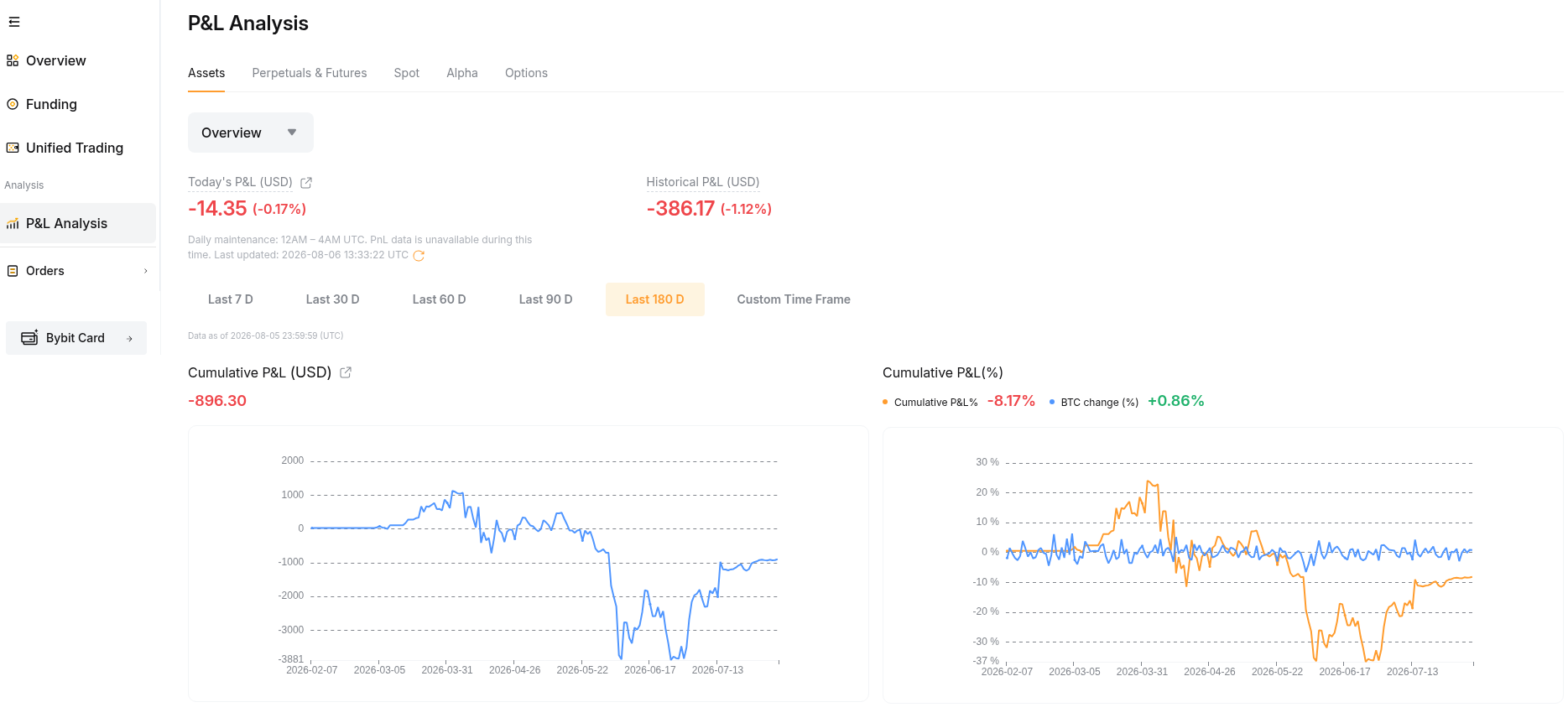Click the -896.30 cumulative P&L value
The width and height of the screenshot is (1568, 723).
(x=217, y=401)
